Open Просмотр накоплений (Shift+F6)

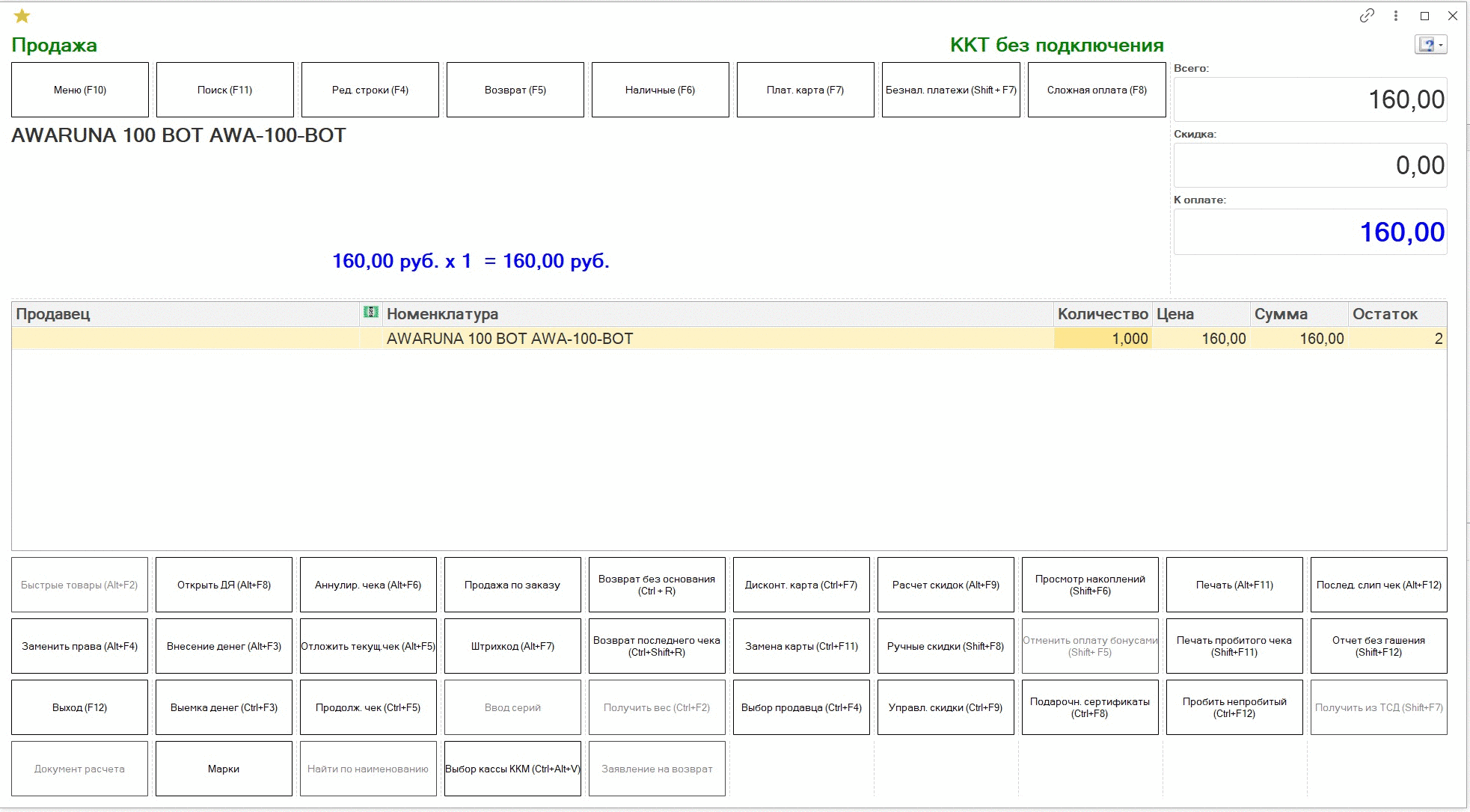[1090, 585]
